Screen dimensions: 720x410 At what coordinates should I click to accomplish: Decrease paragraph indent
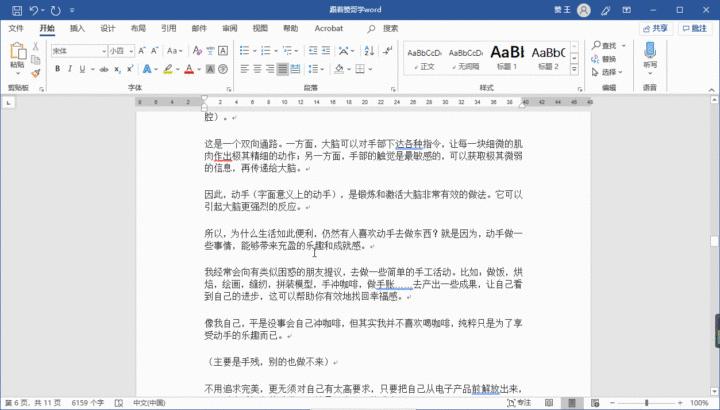[x=313, y=51]
